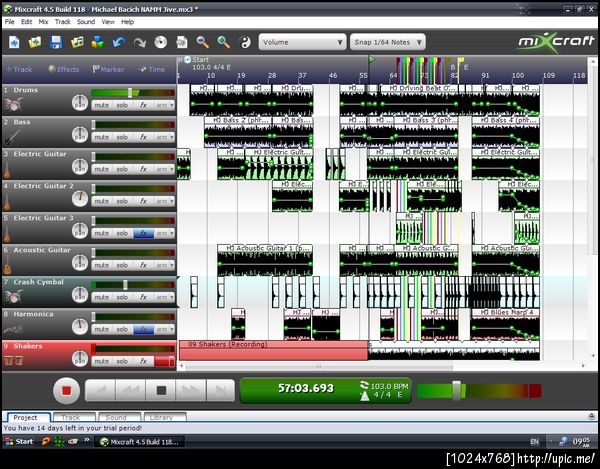This screenshot has height=469, width=600.
Task: Open fx for the Bass track
Action: (143, 137)
